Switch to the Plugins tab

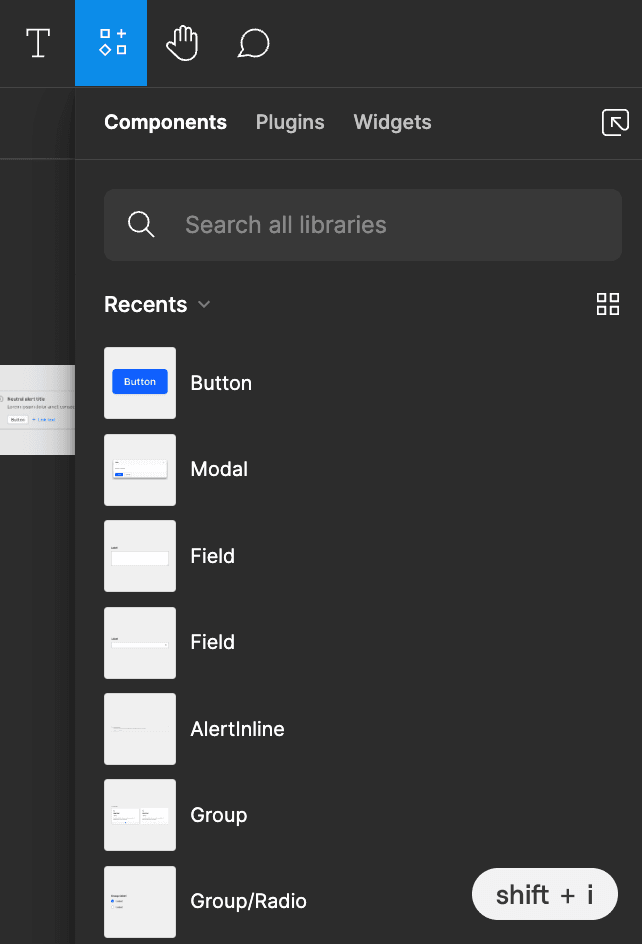click(x=290, y=122)
